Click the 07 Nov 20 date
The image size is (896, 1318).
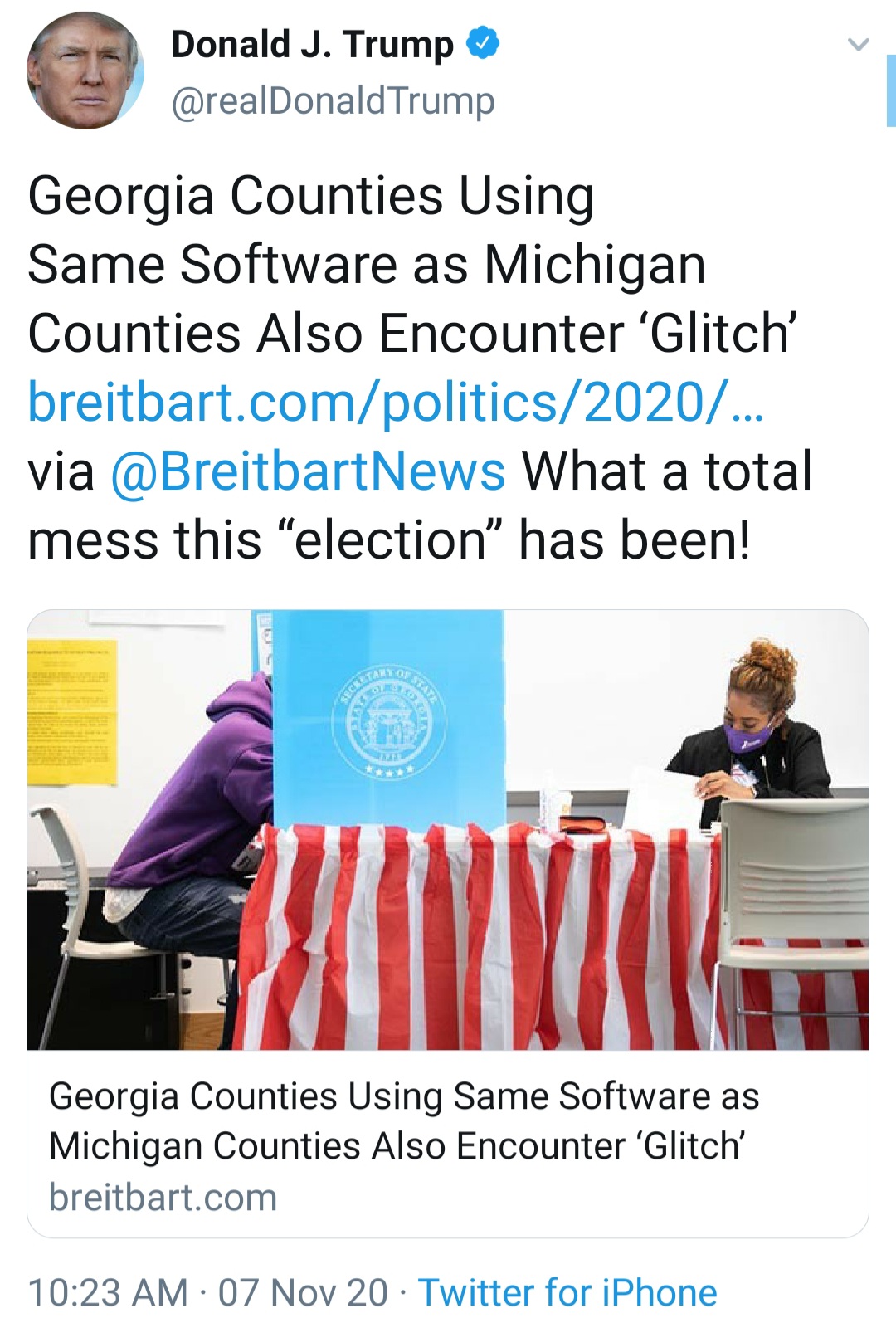[x=303, y=1291]
